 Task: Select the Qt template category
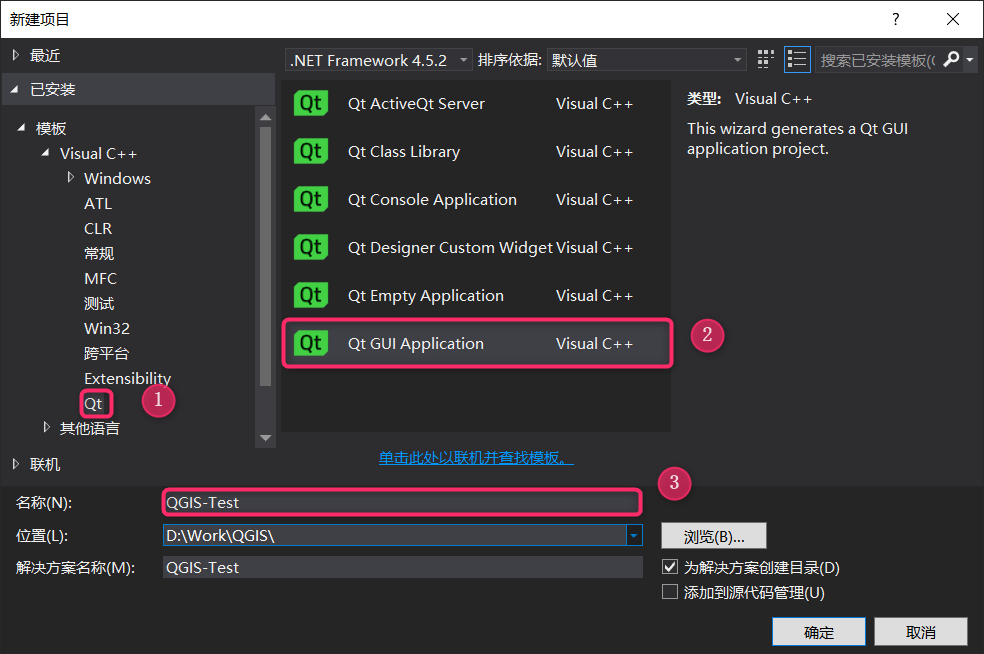click(93, 404)
